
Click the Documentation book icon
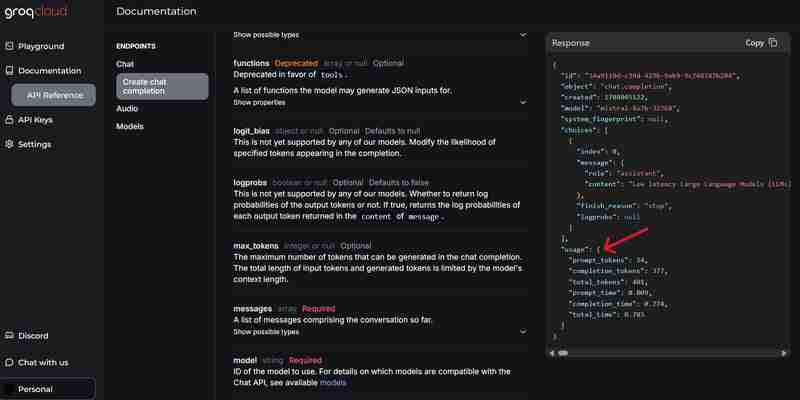coord(9,71)
